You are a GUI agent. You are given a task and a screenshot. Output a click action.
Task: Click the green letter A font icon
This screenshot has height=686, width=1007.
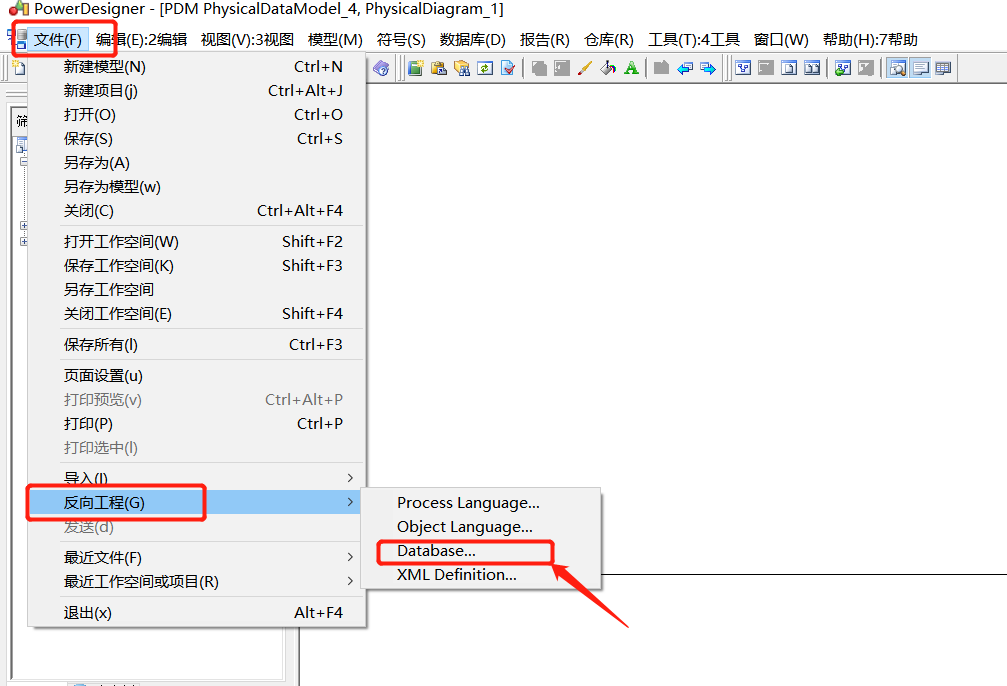(631, 67)
